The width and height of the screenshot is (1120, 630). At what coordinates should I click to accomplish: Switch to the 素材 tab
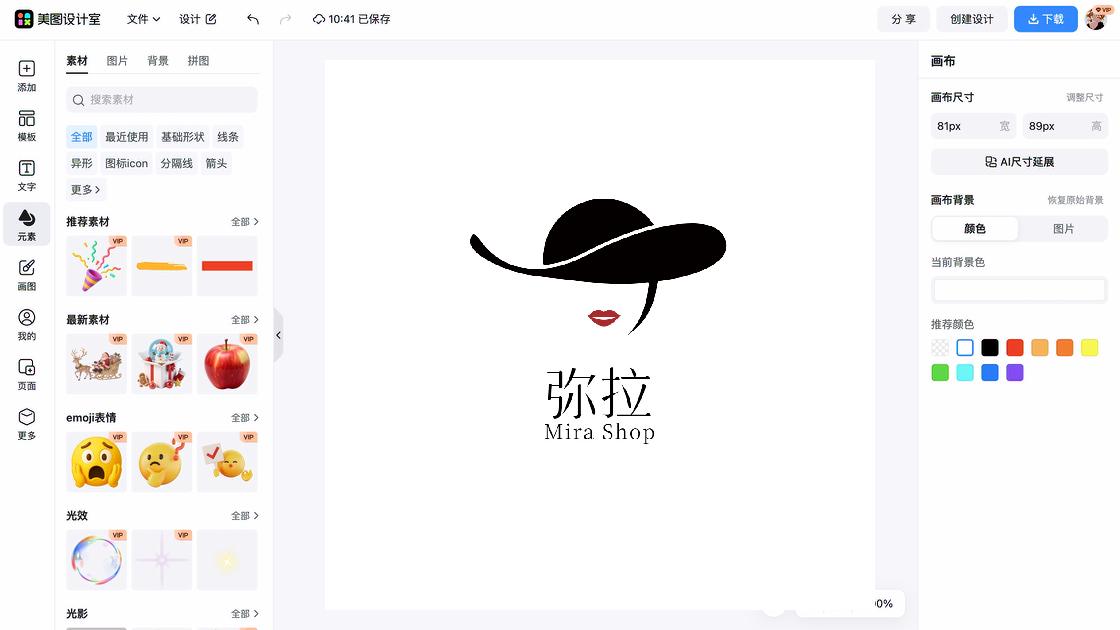tap(77, 61)
